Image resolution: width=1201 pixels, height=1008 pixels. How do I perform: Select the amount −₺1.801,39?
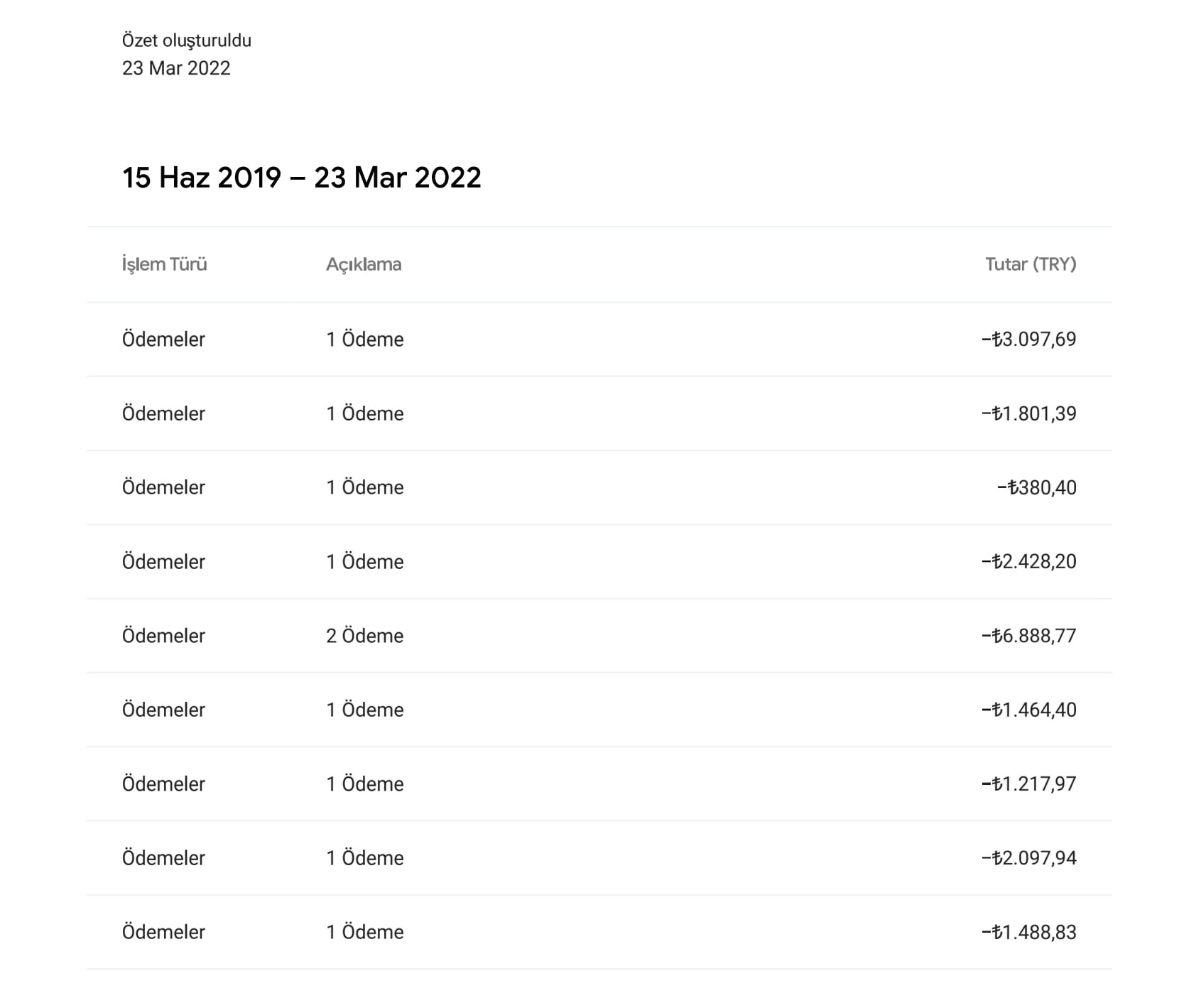[1028, 413]
